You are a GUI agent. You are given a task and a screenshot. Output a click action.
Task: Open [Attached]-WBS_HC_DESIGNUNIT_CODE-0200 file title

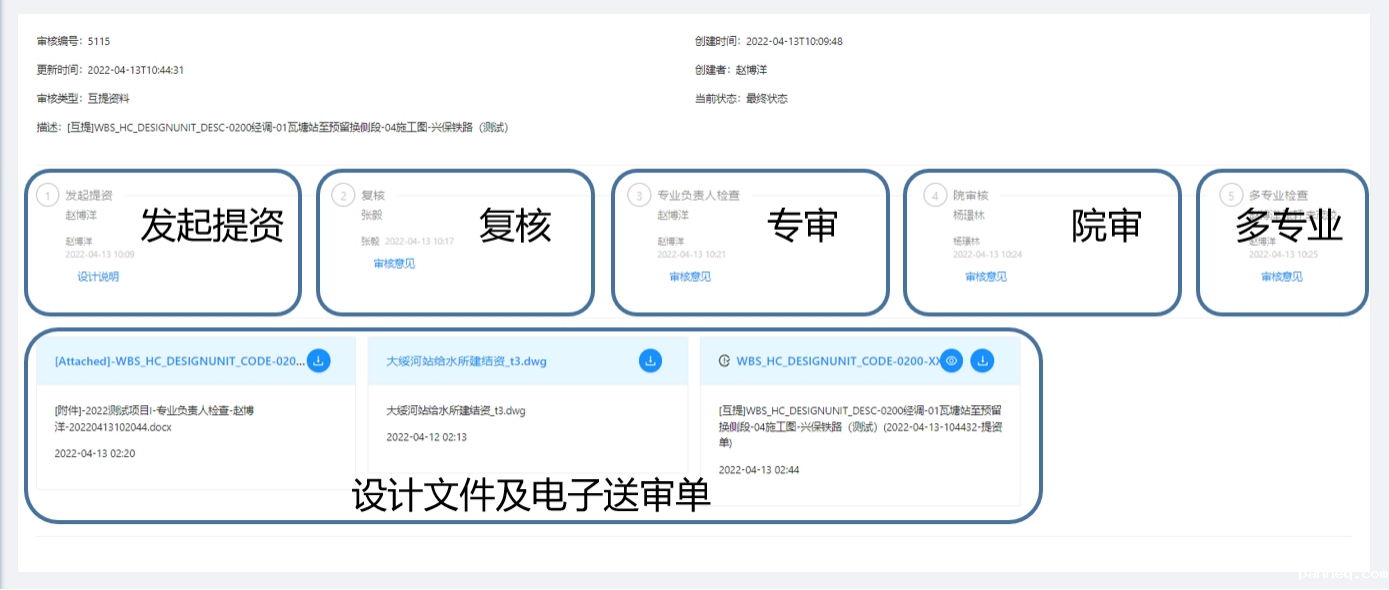(178, 361)
